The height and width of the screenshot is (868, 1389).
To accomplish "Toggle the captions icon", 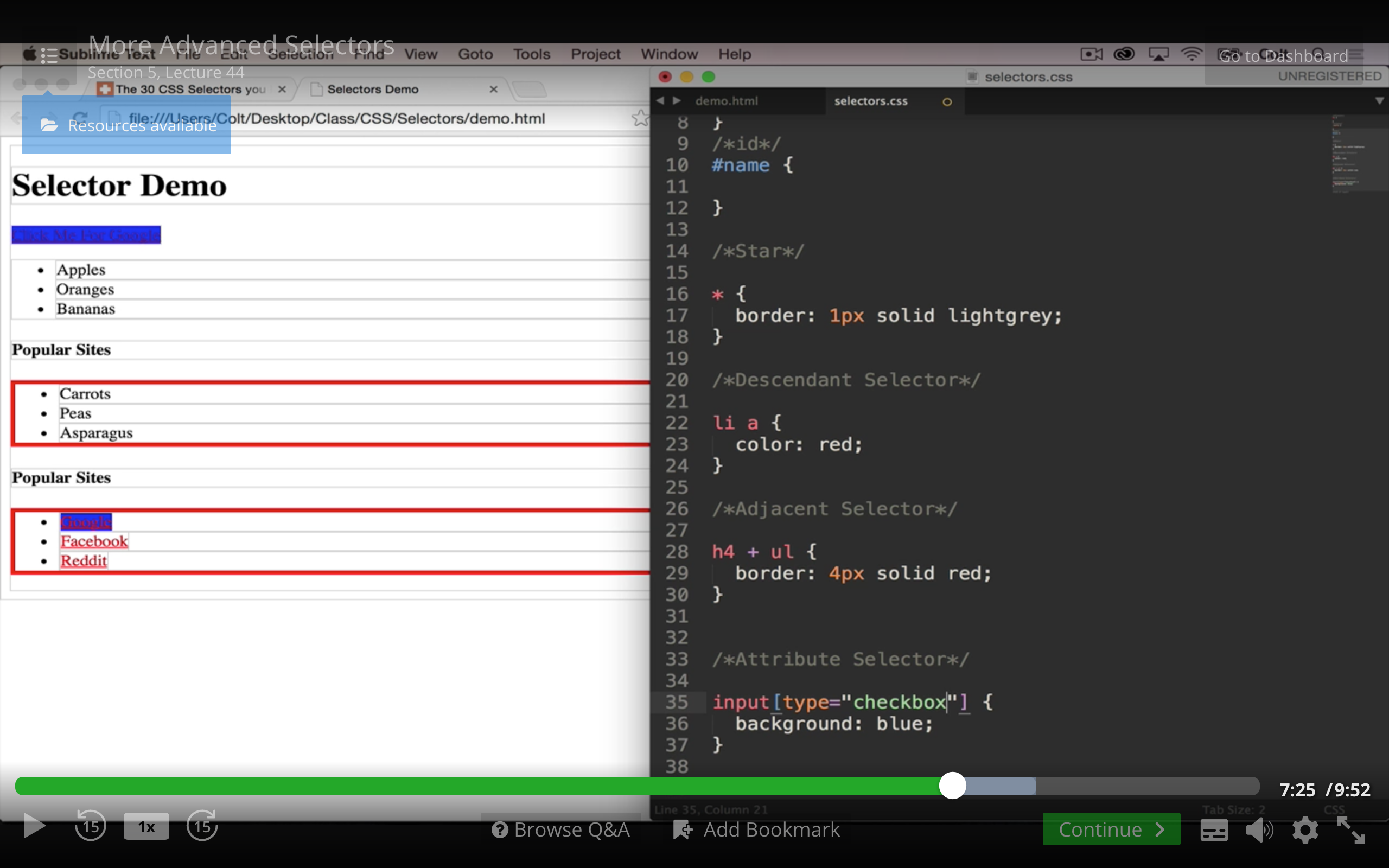I will [1214, 830].
